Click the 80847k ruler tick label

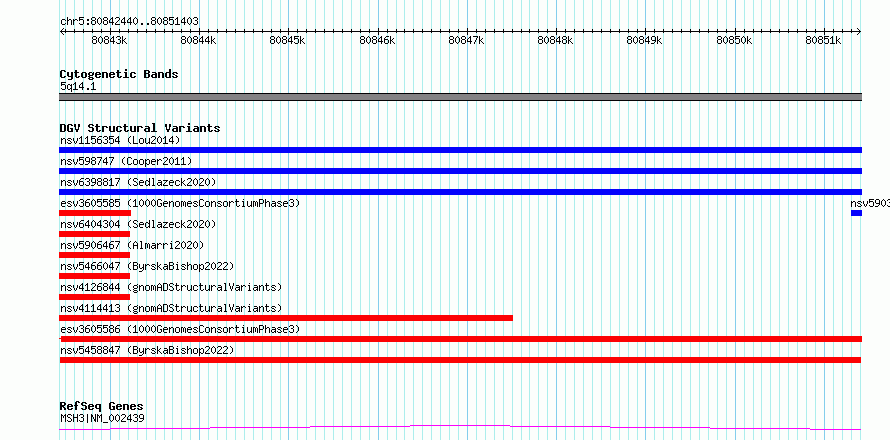point(467,40)
